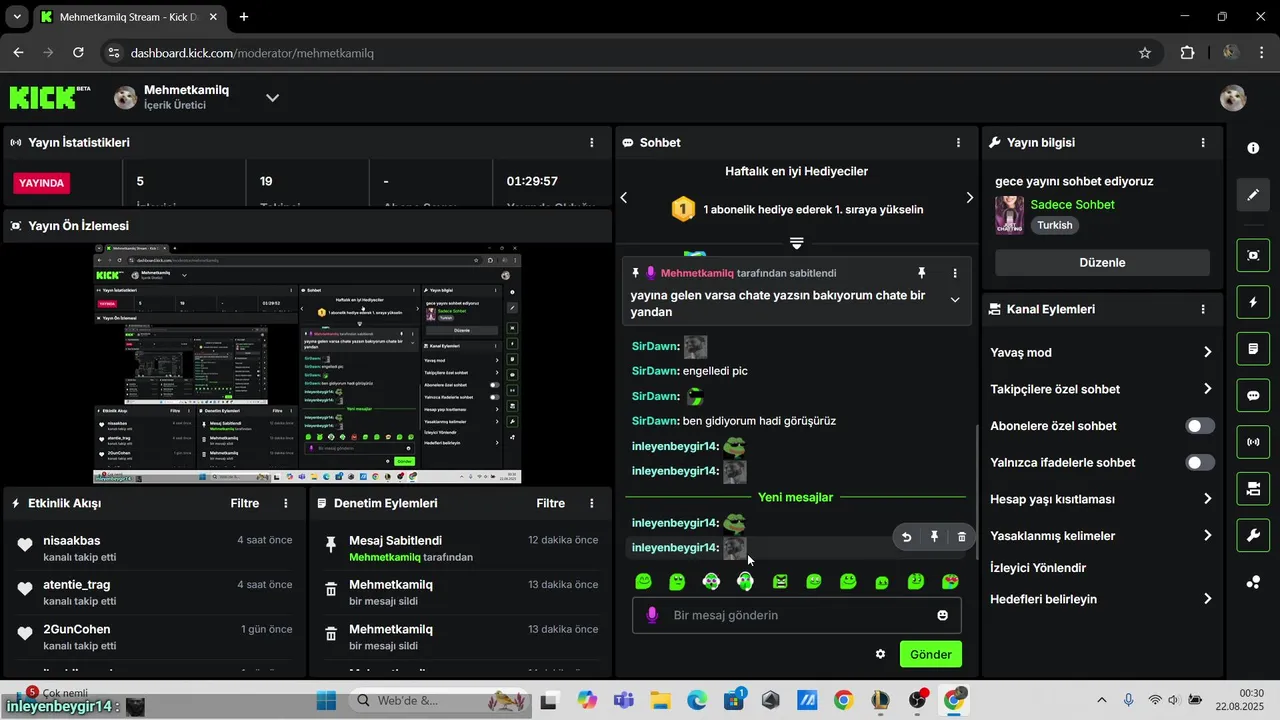Send message with Gönder button
The height and width of the screenshot is (720, 1280).
[x=931, y=654]
